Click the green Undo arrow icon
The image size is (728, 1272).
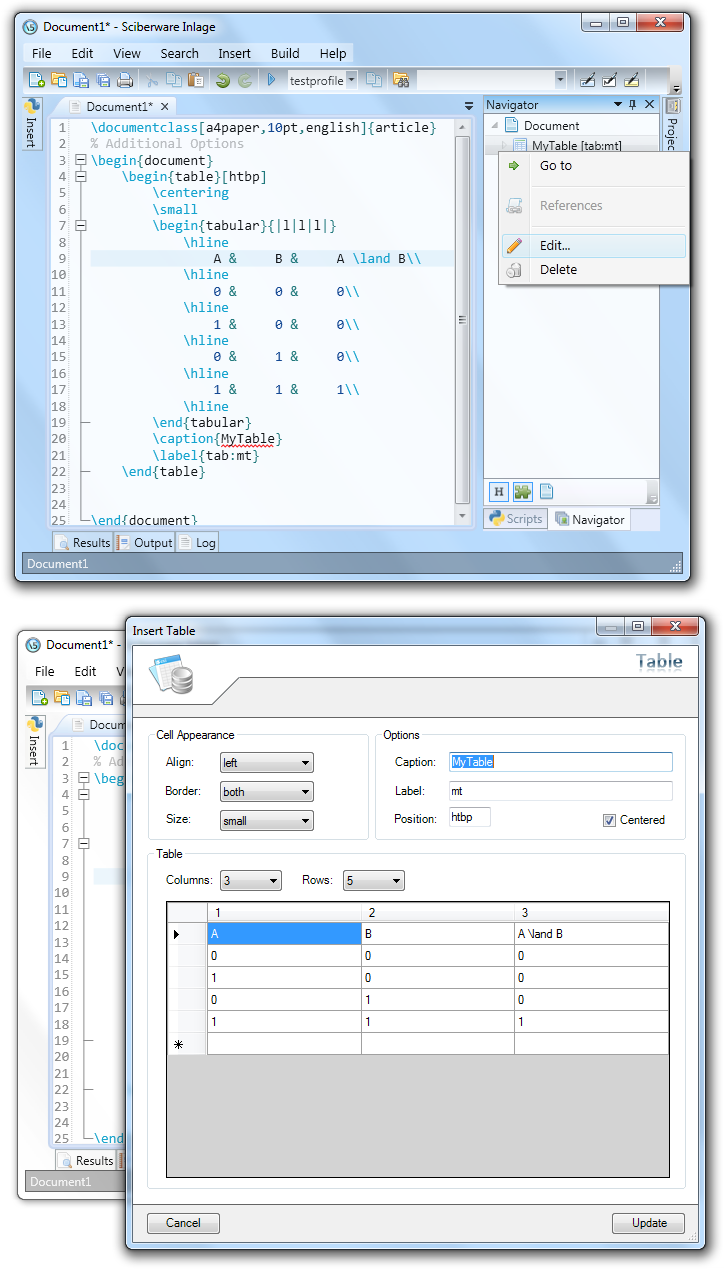point(223,80)
